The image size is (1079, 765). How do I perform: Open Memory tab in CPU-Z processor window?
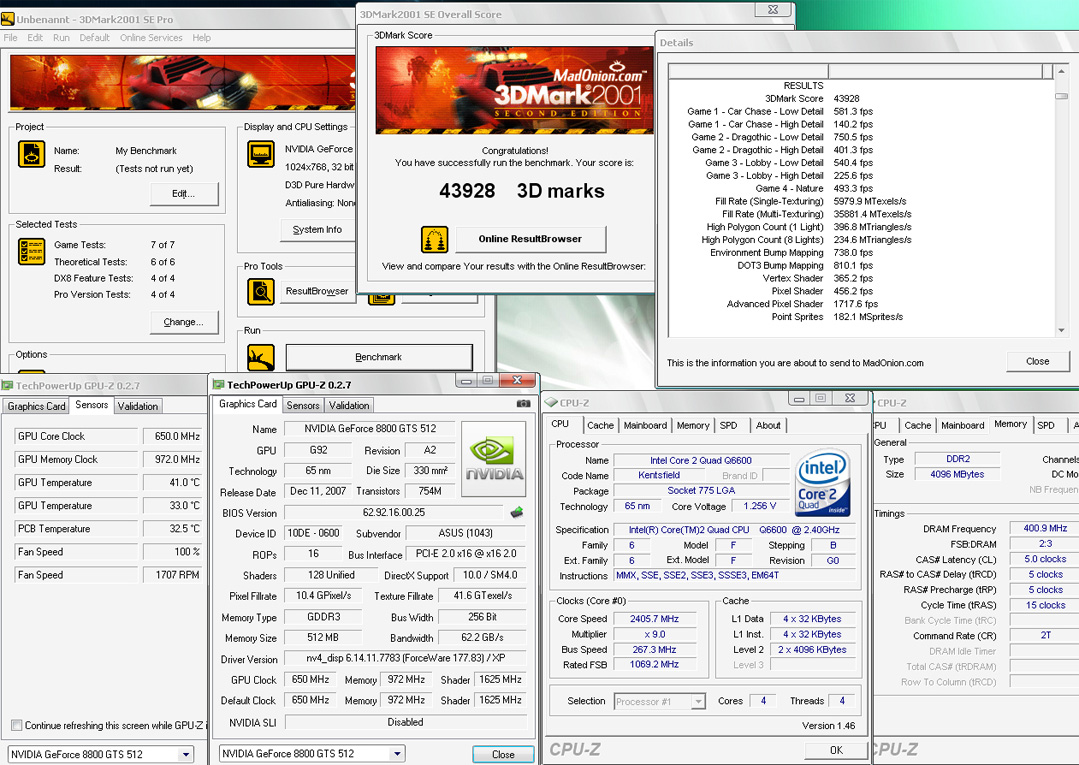pyautogui.click(x=693, y=426)
